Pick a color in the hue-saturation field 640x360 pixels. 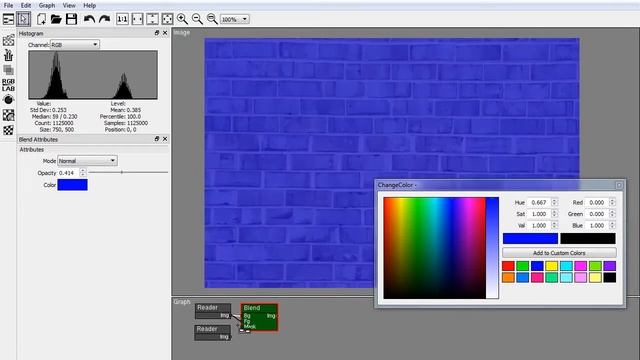click(x=434, y=248)
